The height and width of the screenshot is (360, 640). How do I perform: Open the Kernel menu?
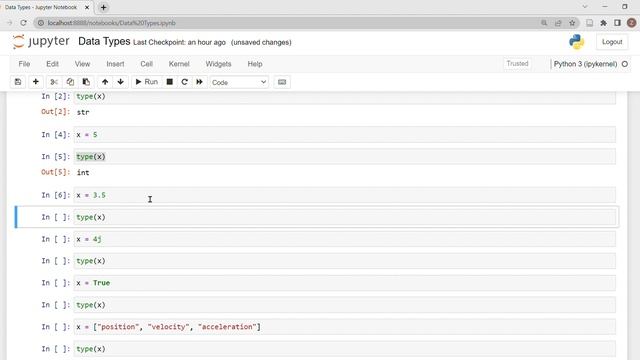tap(179, 64)
